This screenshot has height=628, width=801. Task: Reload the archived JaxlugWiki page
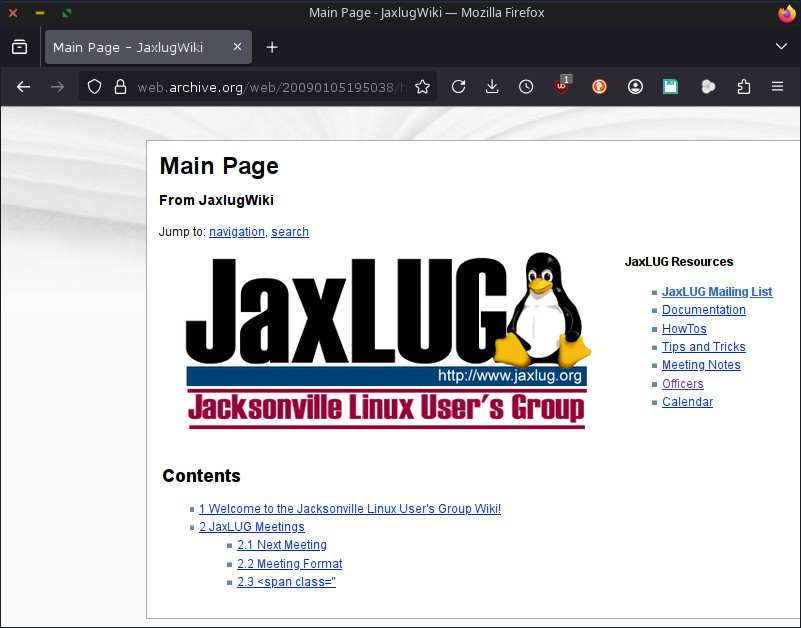pyautogui.click(x=458, y=87)
